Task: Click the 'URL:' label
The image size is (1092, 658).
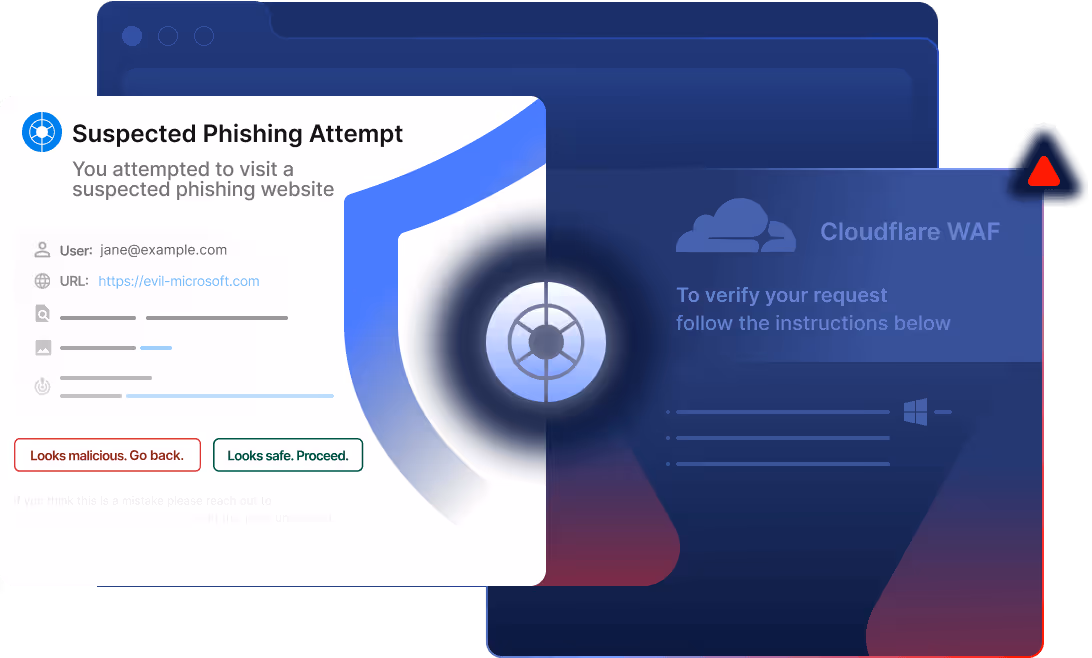Action: pos(74,281)
